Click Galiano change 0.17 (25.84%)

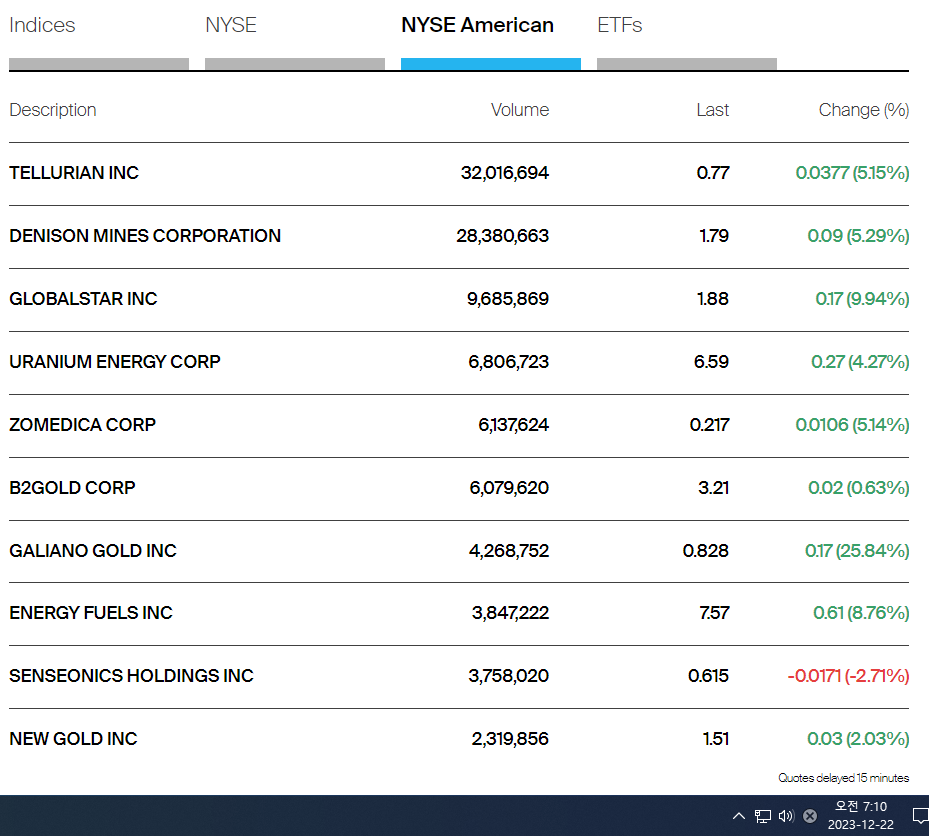coord(857,550)
